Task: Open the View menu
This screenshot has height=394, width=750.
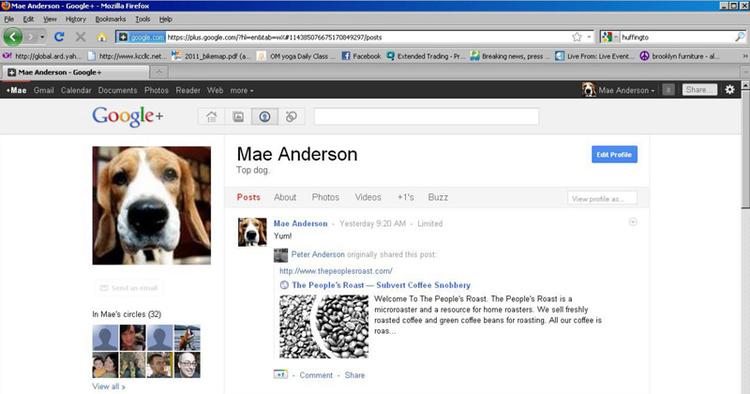Action: tap(50, 19)
